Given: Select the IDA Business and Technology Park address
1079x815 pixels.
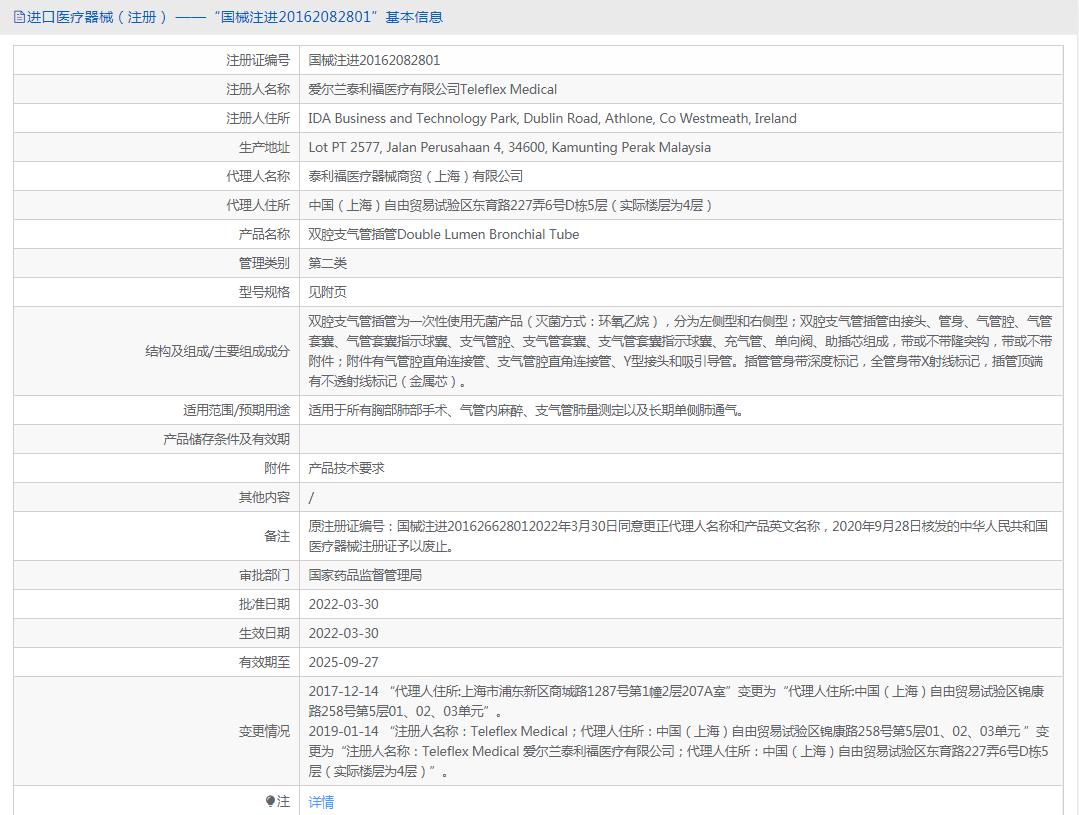Looking at the screenshot, I should 553,118.
